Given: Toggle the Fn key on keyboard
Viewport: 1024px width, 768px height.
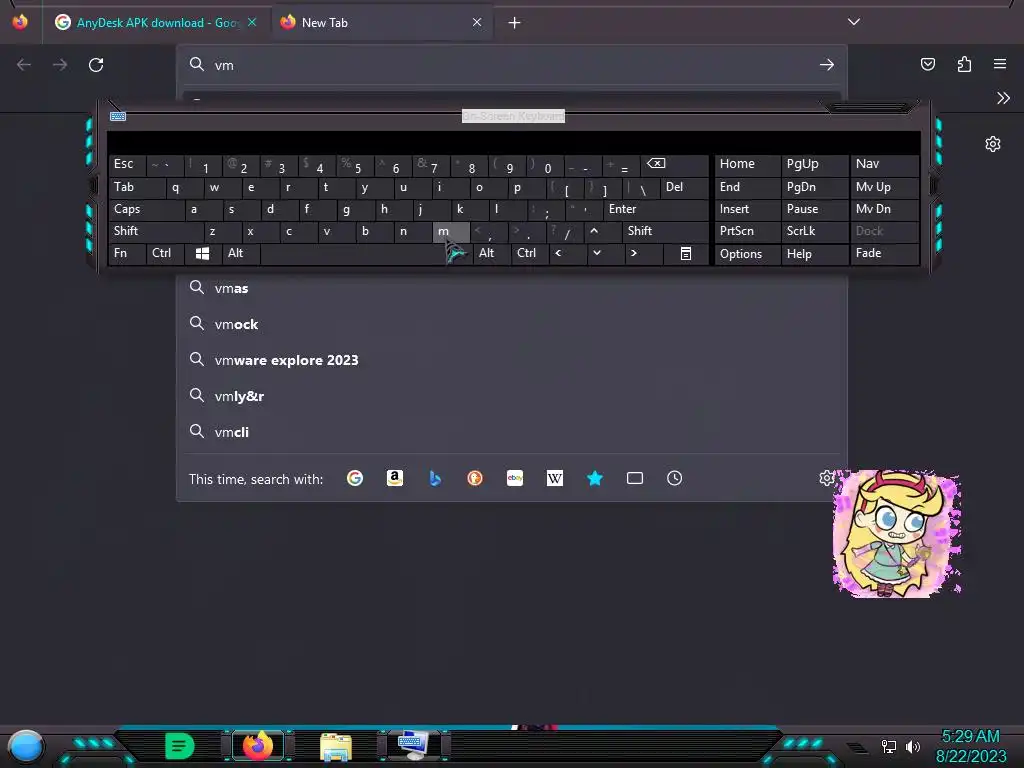Looking at the screenshot, I should click(127, 253).
